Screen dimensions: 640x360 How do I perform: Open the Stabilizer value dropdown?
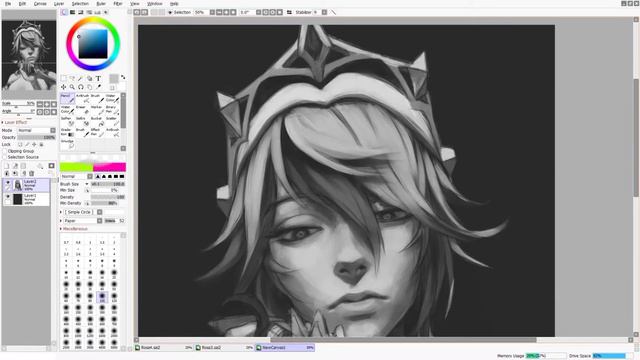[x=324, y=12]
